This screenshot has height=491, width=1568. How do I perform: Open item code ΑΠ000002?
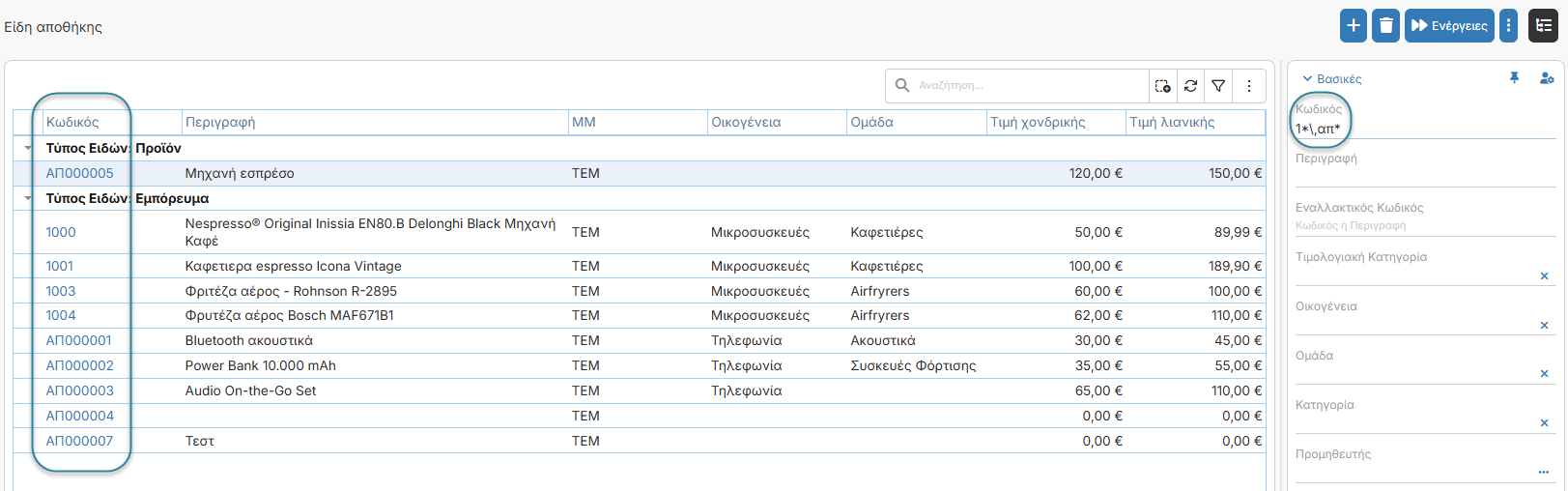79,365
